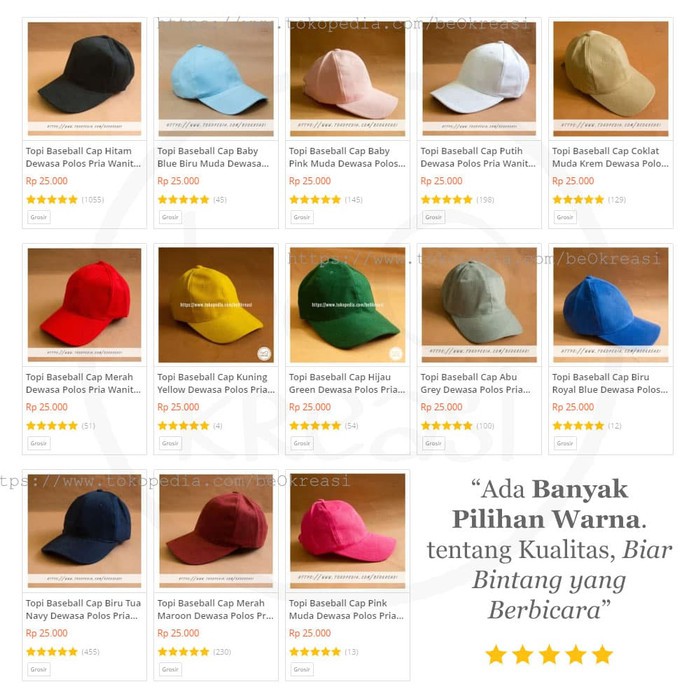Click round badge icon on green cap image
The height and width of the screenshot is (700, 700).
(x=396, y=353)
